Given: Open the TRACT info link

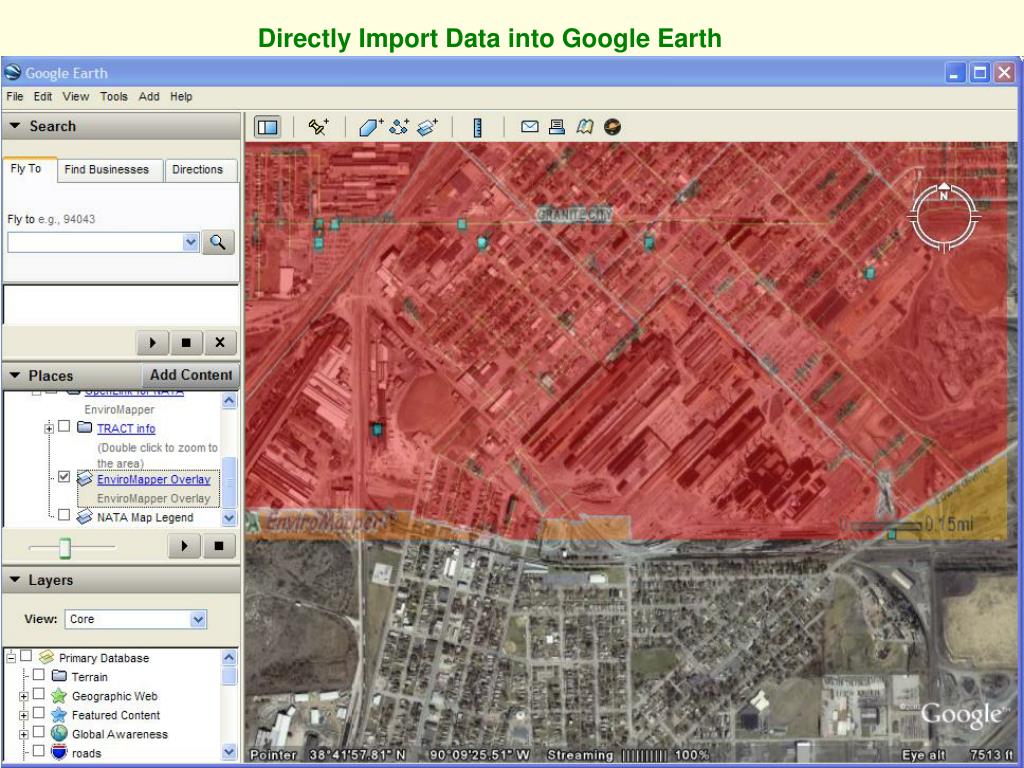Looking at the screenshot, I should tap(126, 428).
